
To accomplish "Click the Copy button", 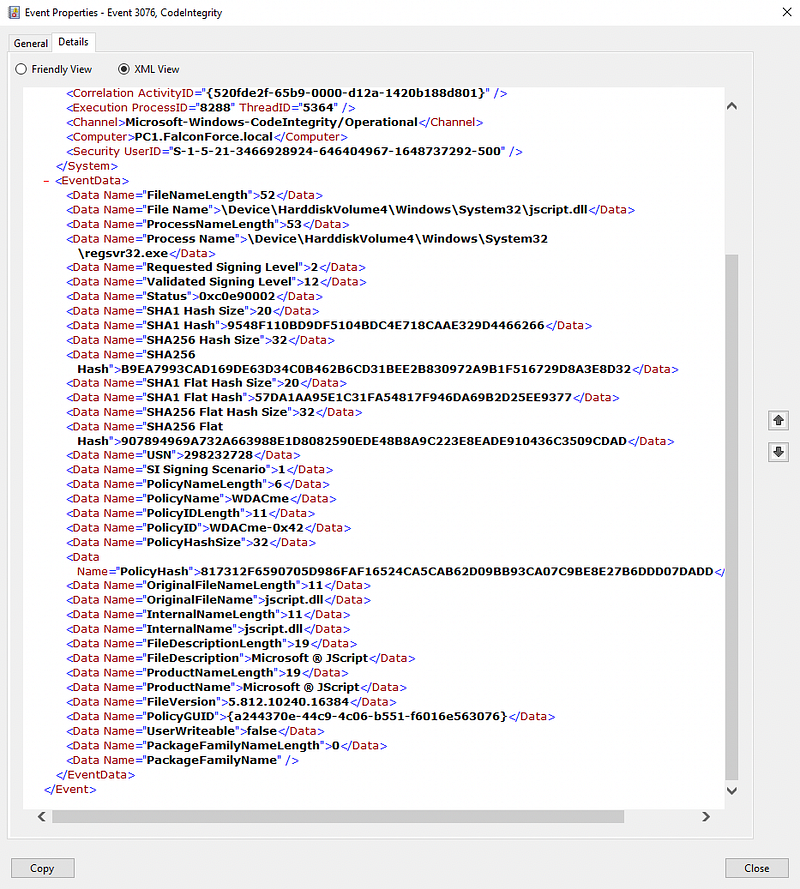I will pos(43,868).
